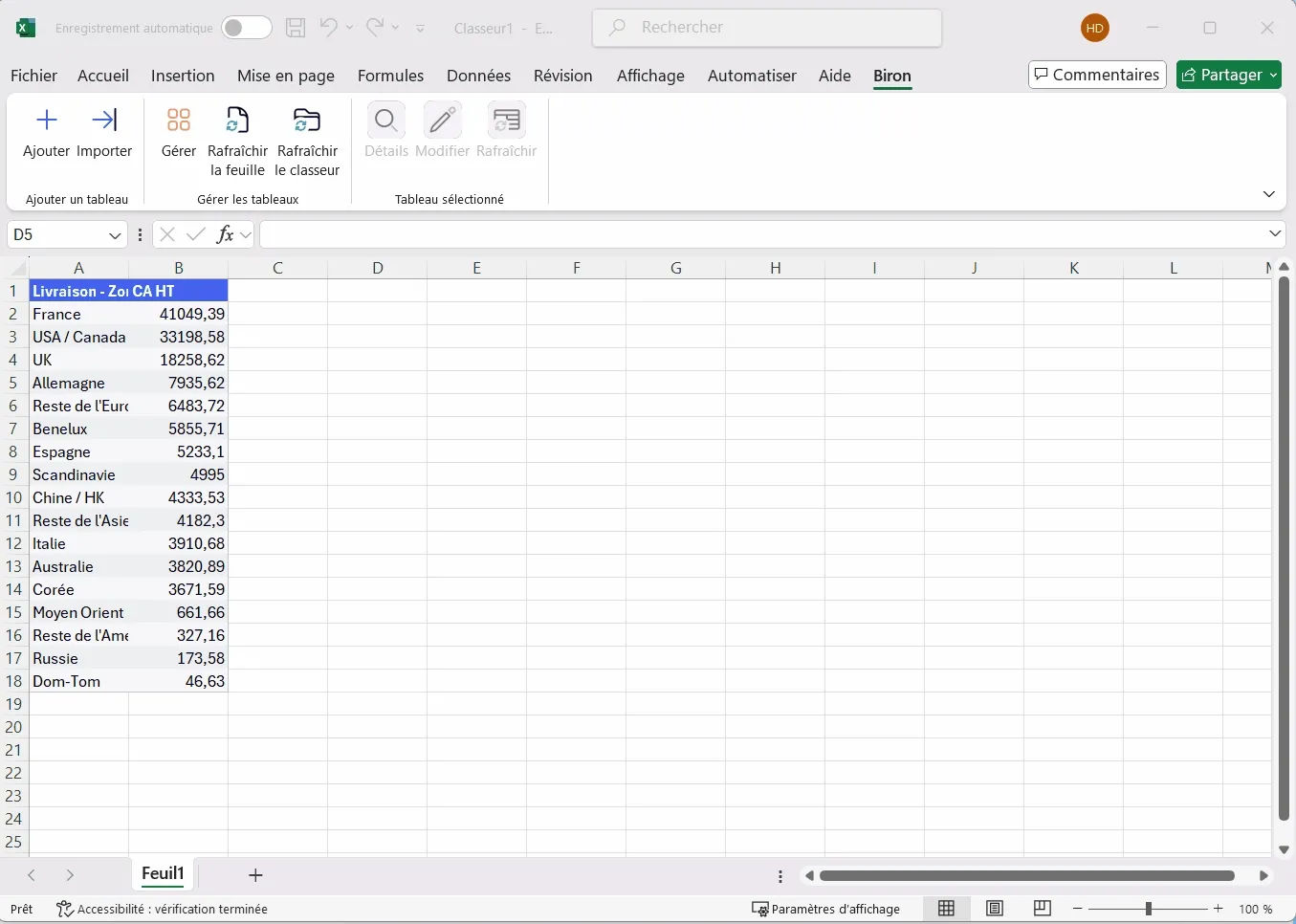1296x924 pixels.
Task: Open ribbon display options chevron
Action: click(1269, 194)
